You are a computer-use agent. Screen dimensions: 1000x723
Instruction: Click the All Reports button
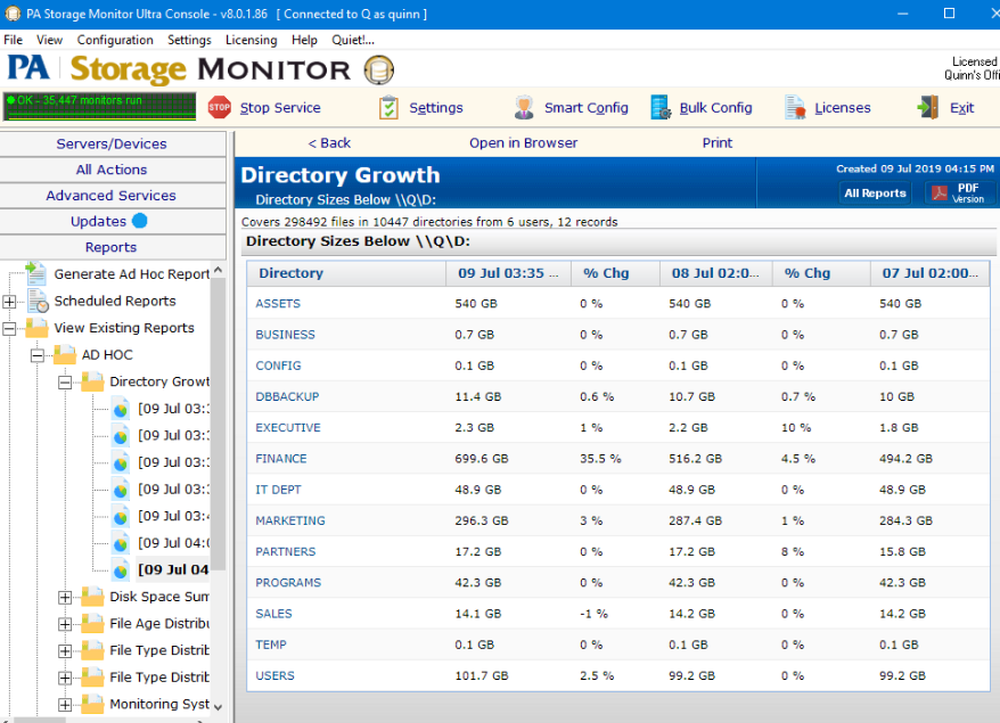pyautogui.click(x=875, y=193)
